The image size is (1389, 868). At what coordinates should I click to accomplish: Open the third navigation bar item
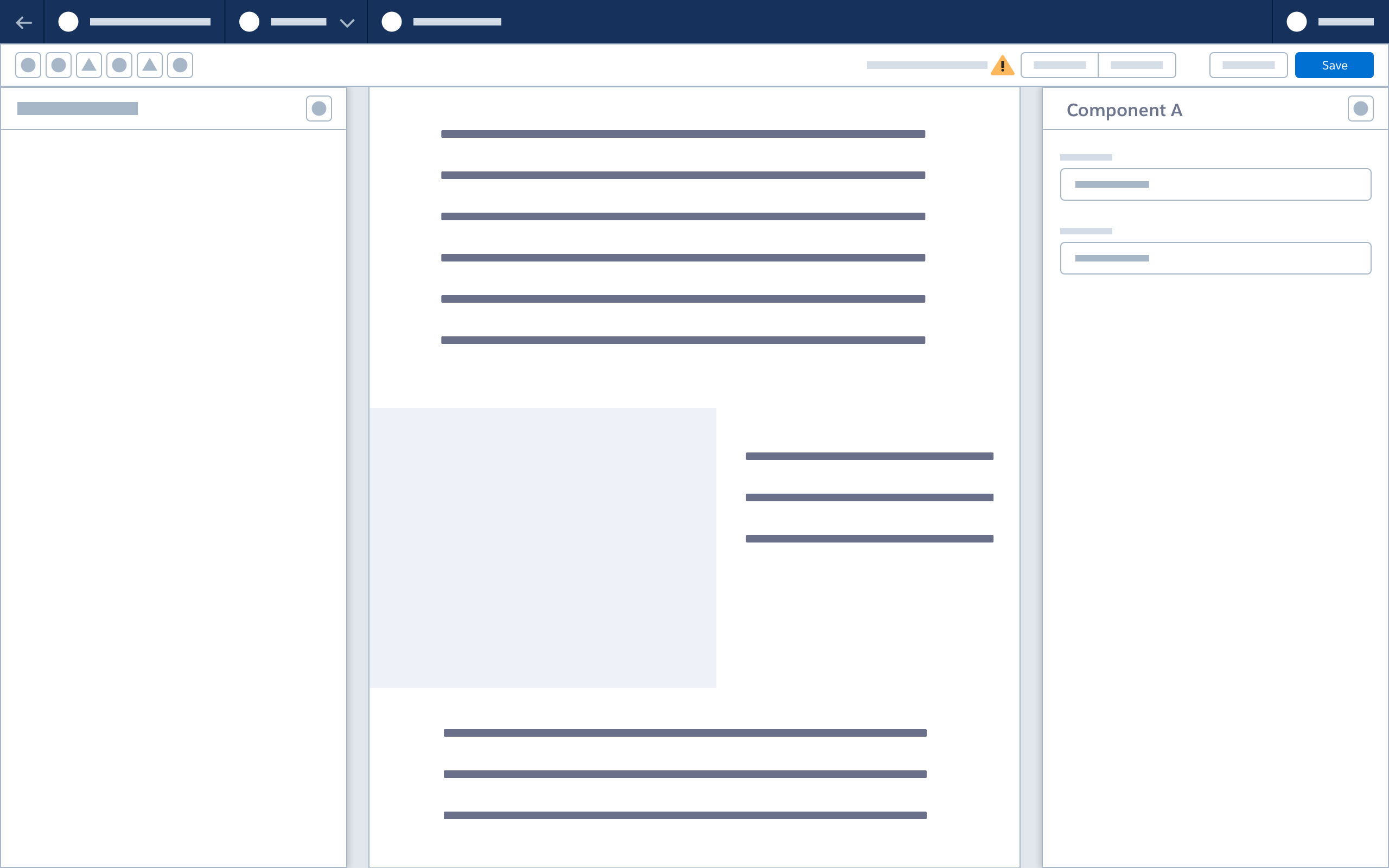tap(392, 22)
